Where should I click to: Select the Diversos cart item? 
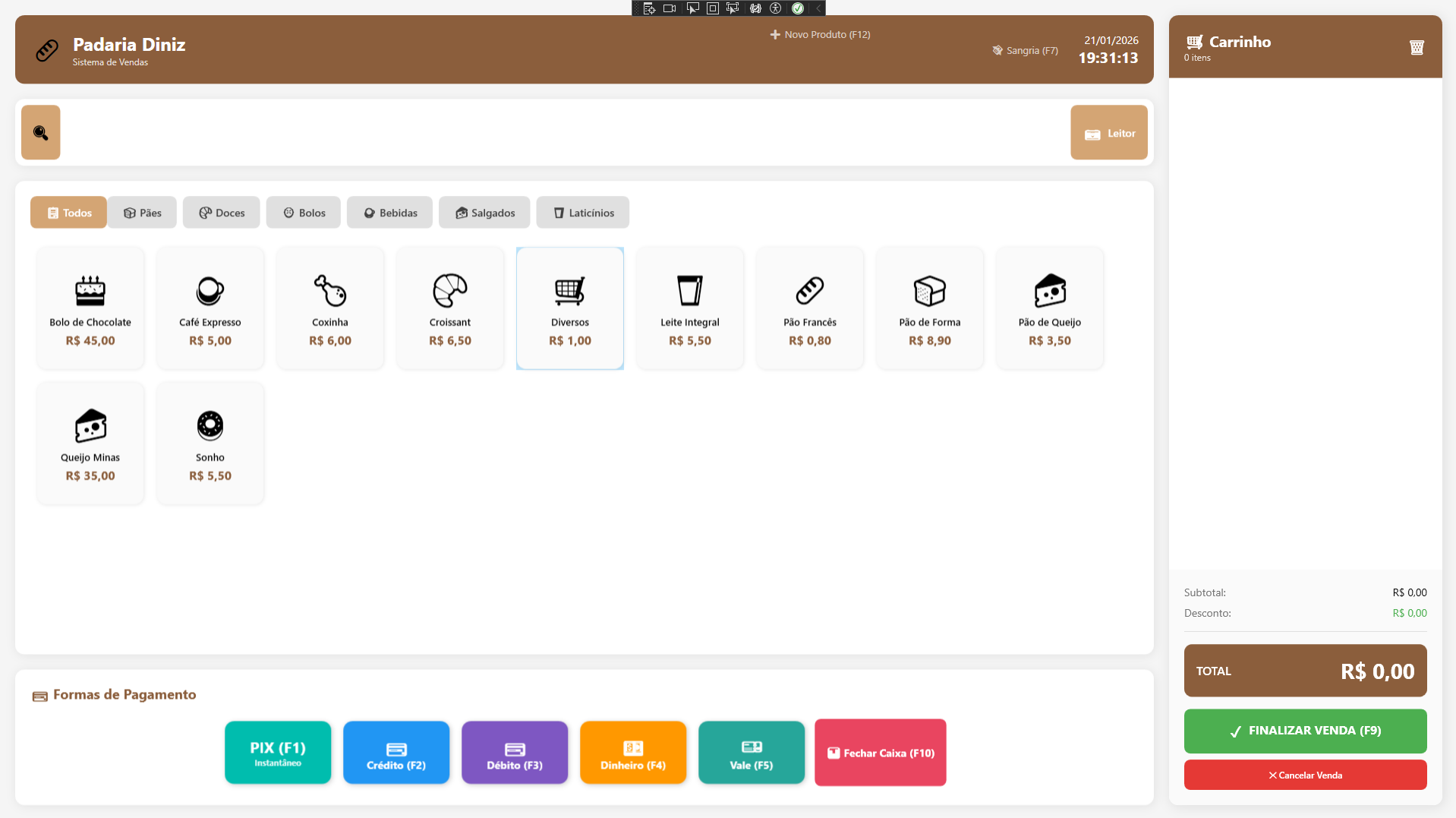click(x=569, y=307)
